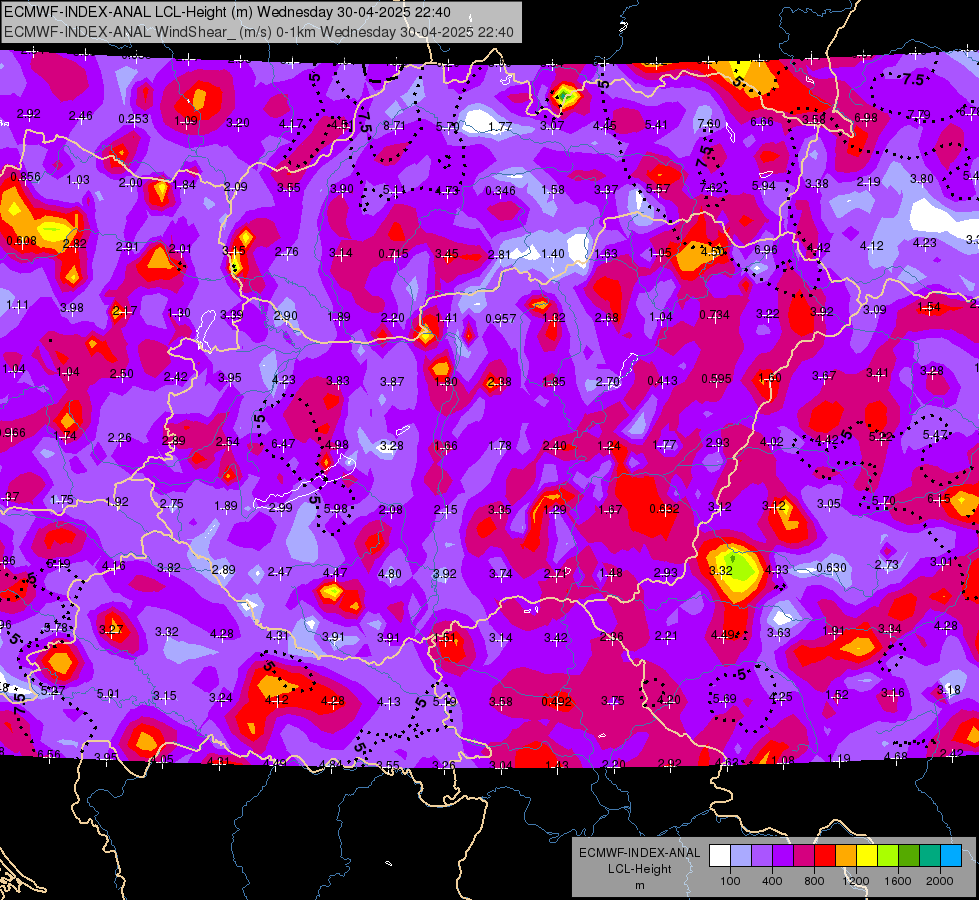This screenshot has width=979, height=900.
Task: Select the red swatch in the legend
Action: click(825, 856)
